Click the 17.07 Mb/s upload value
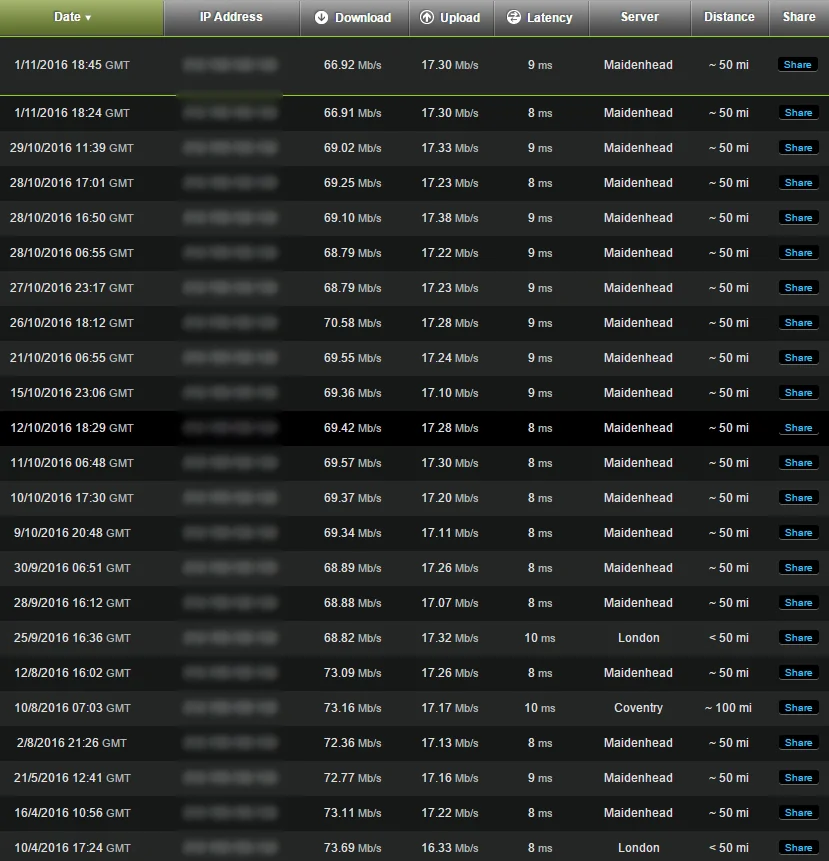Viewport: 829px width, 861px height. click(450, 603)
